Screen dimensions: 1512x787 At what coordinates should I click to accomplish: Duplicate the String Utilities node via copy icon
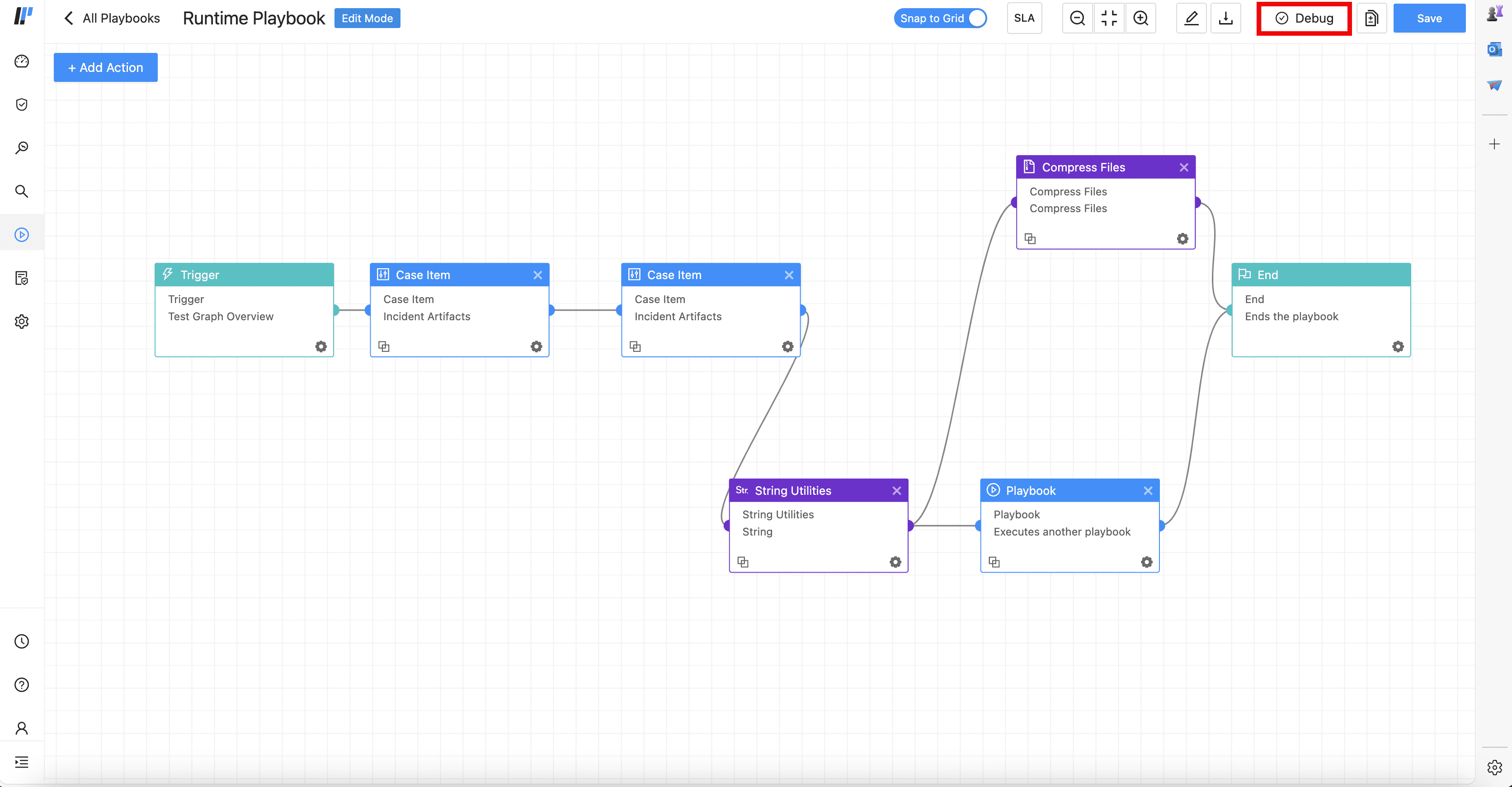(x=743, y=562)
